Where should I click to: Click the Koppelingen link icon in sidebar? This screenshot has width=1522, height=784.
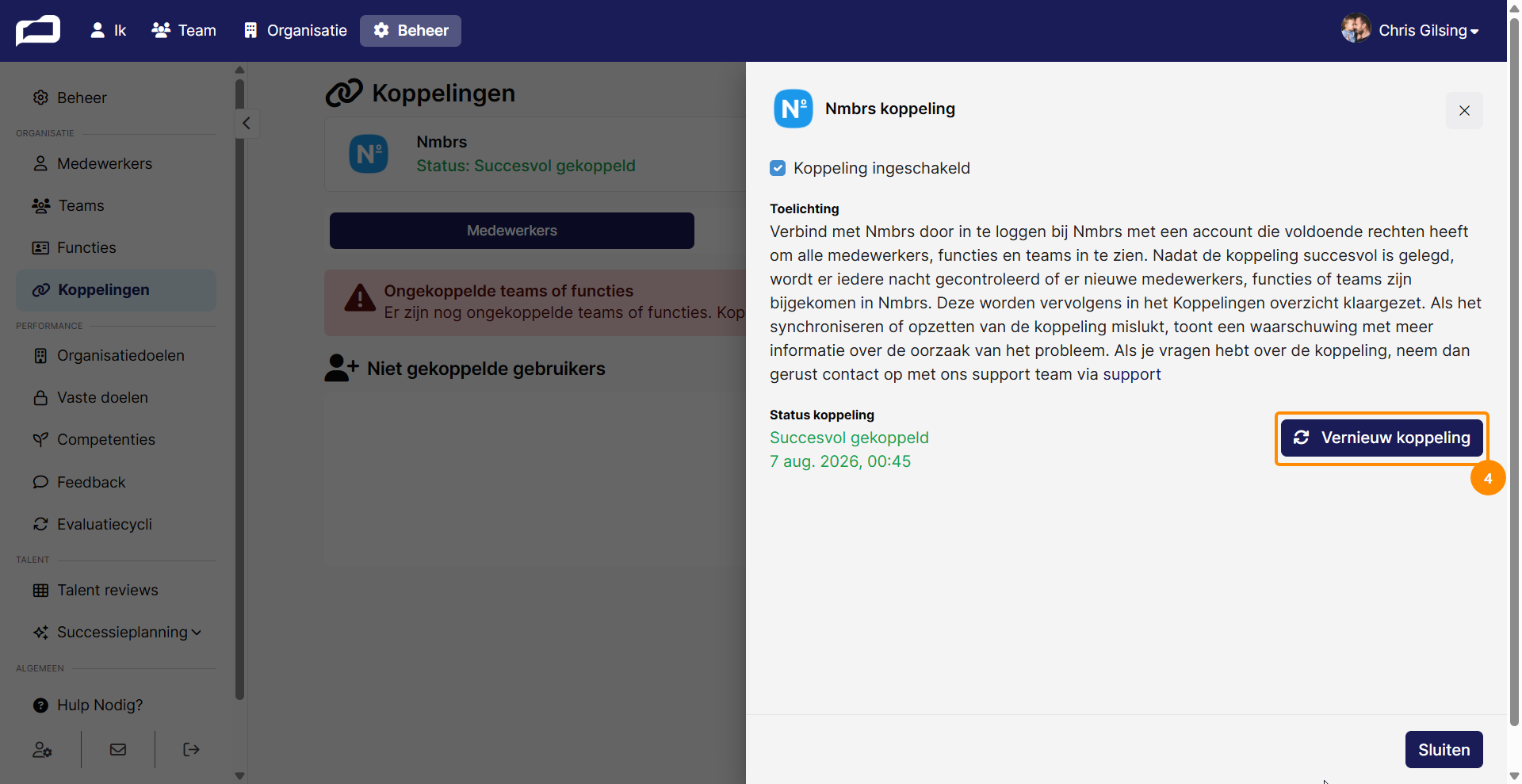(x=41, y=290)
